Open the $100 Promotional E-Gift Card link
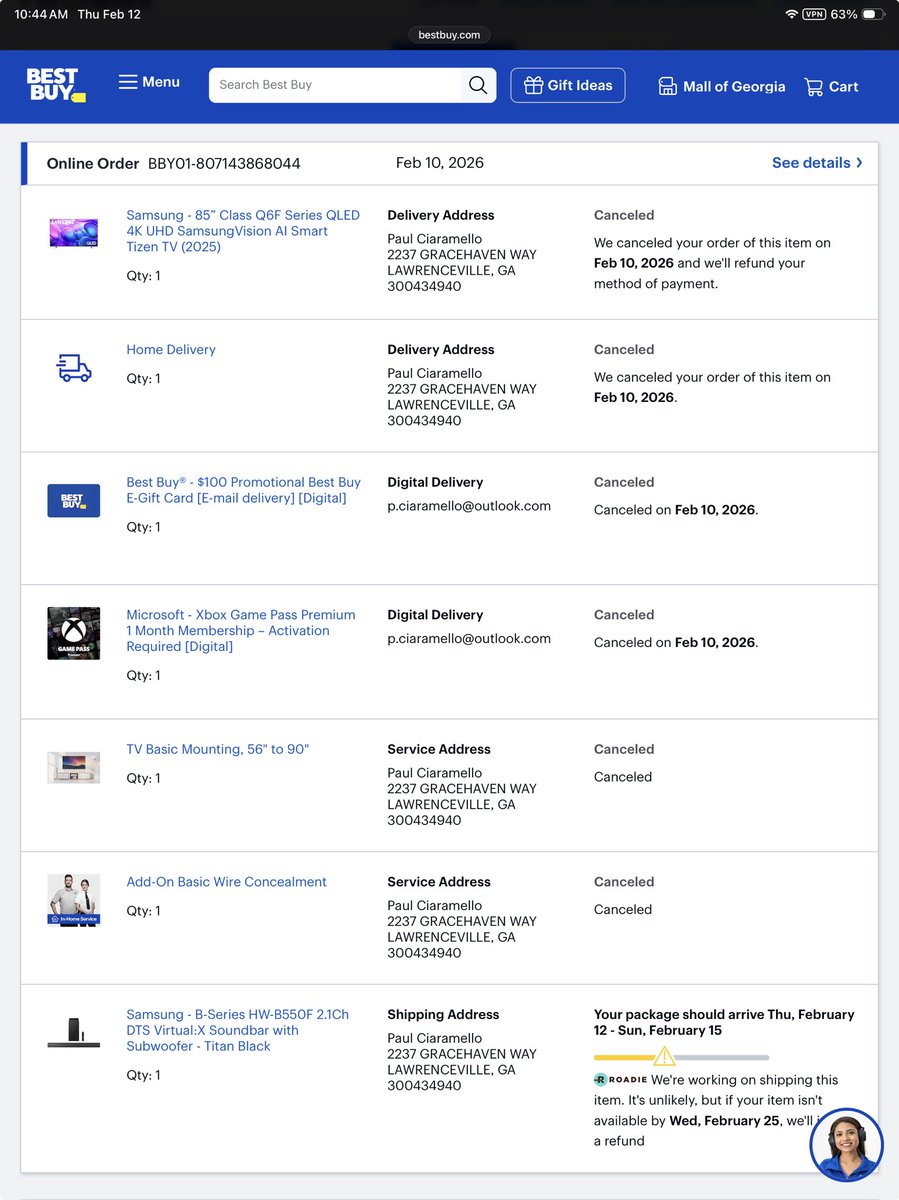Viewport: 899px width, 1200px height. pos(243,490)
